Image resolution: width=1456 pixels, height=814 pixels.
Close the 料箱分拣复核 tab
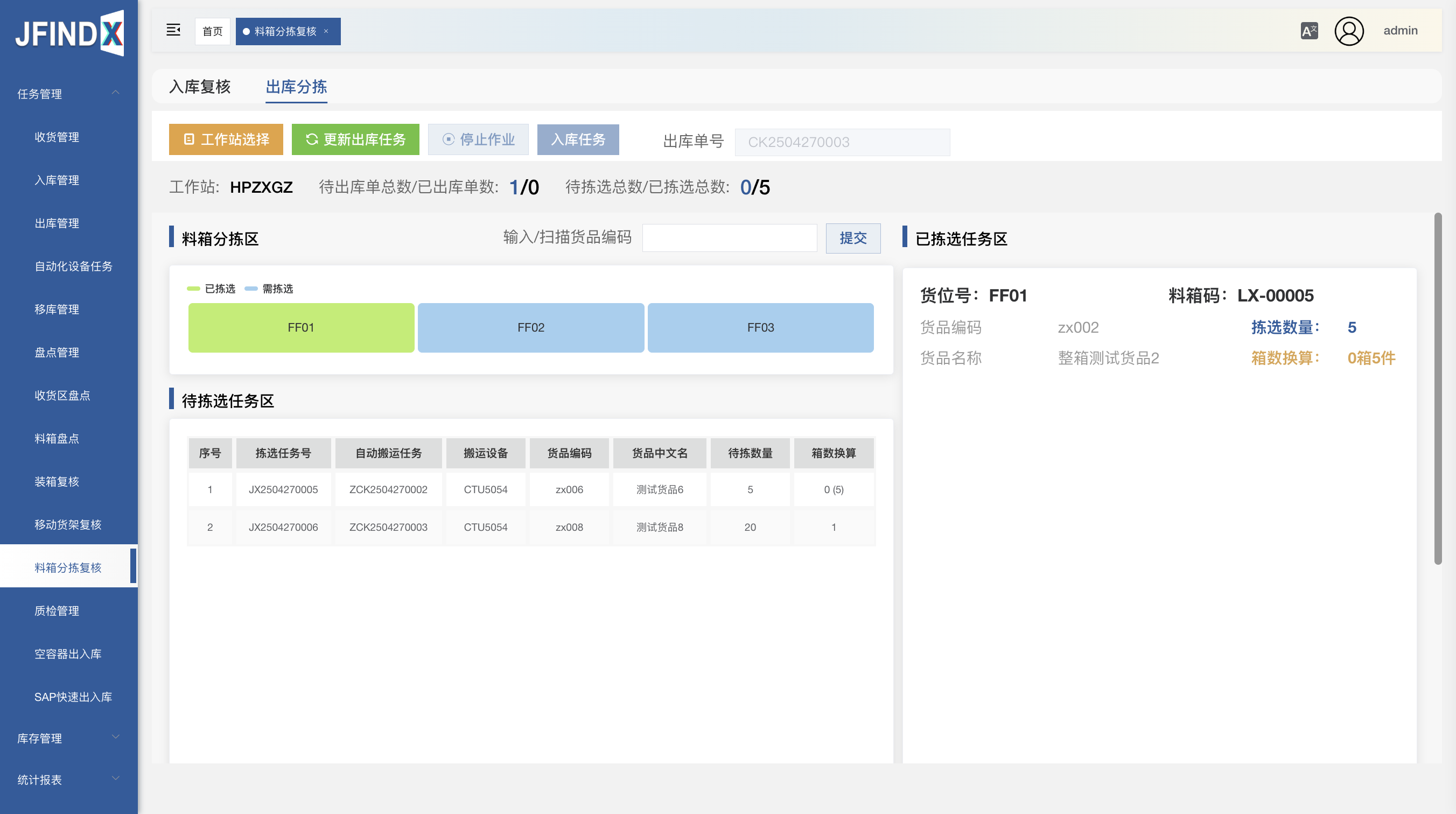click(x=326, y=31)
